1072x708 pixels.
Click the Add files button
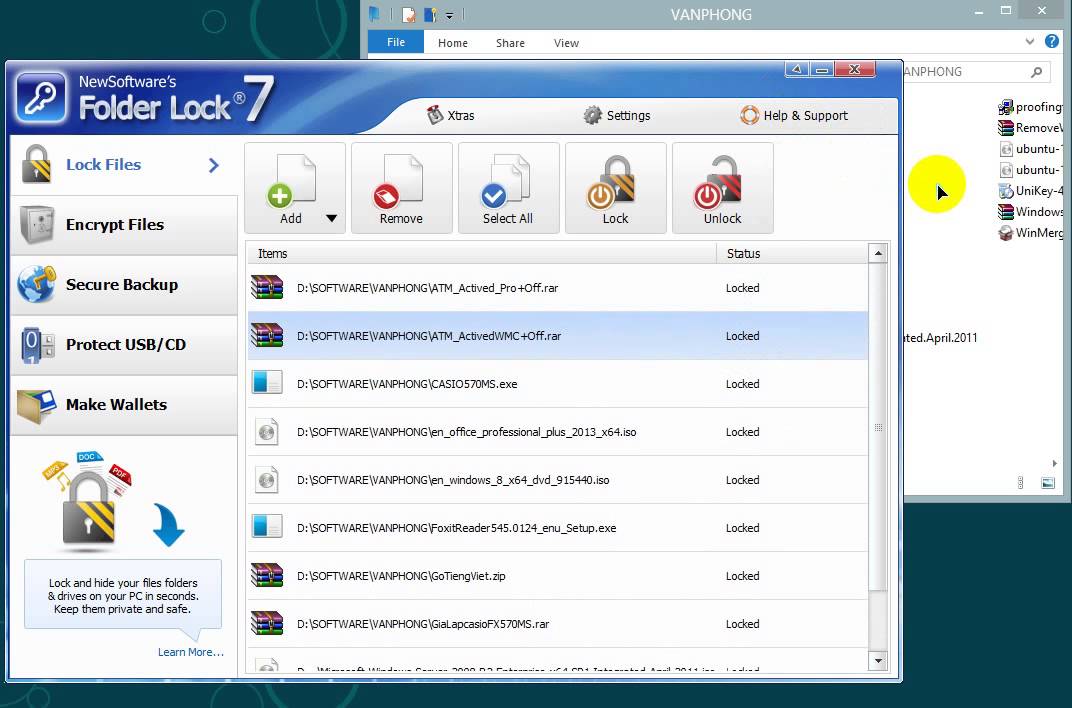tap(290, 189)
